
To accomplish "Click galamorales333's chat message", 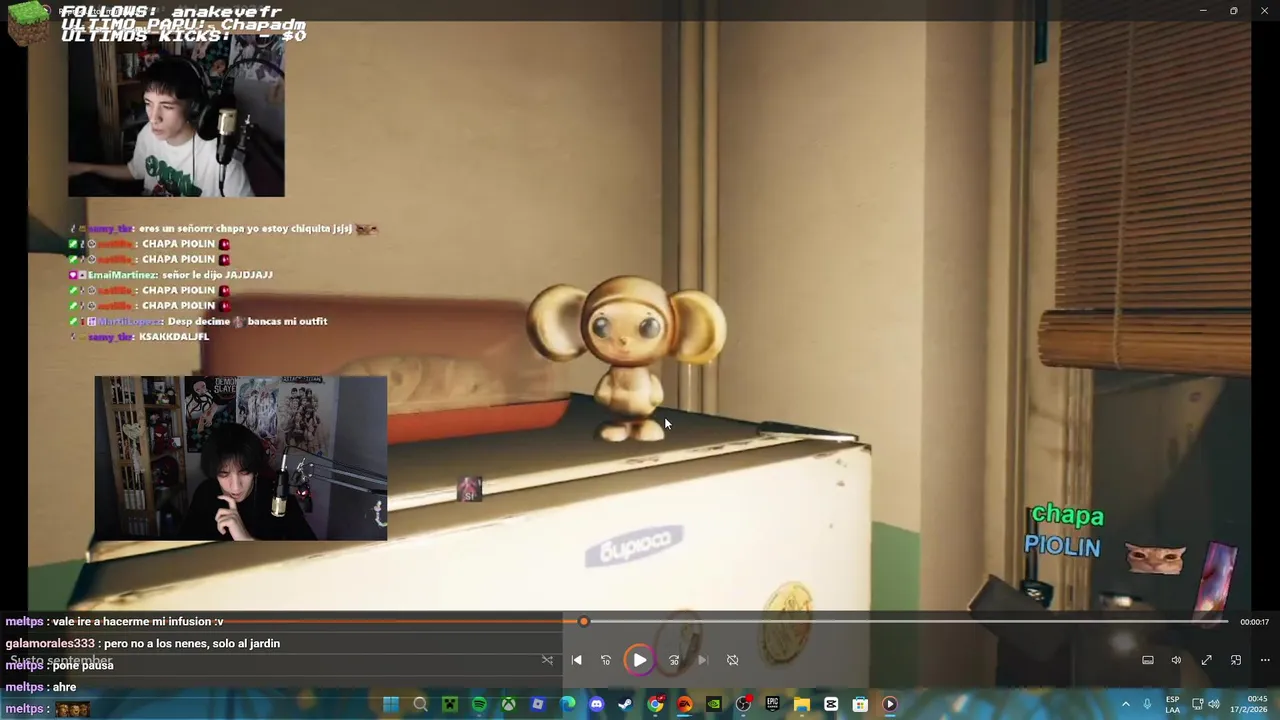I will (143, 644).
